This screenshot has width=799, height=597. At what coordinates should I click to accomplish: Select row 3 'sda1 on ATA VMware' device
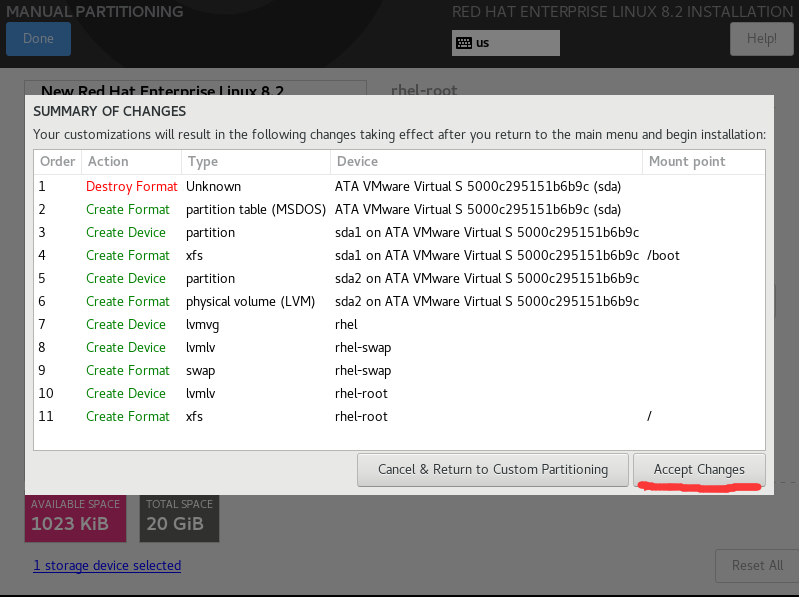487,232
